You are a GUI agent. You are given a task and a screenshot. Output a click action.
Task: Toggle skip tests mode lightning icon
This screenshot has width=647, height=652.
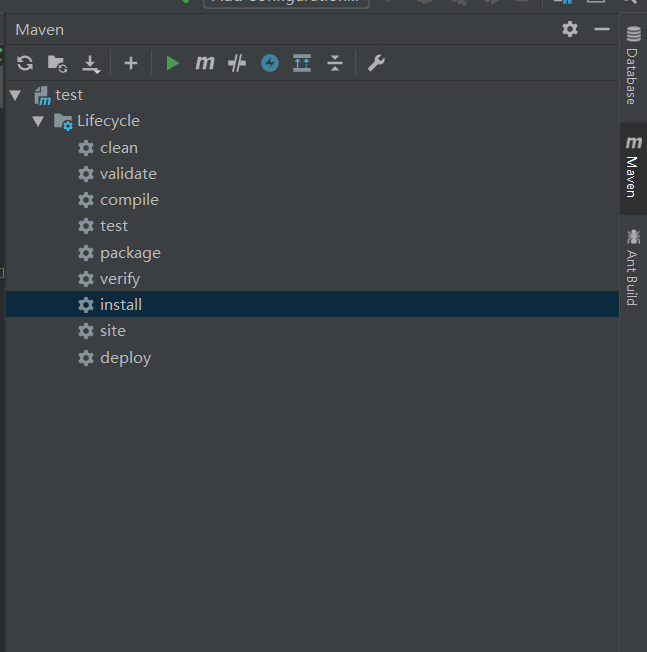[270, 63]
